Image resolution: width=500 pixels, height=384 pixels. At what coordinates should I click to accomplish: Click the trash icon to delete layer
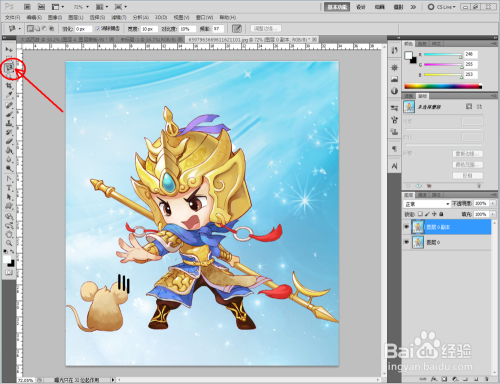point(487,379)
